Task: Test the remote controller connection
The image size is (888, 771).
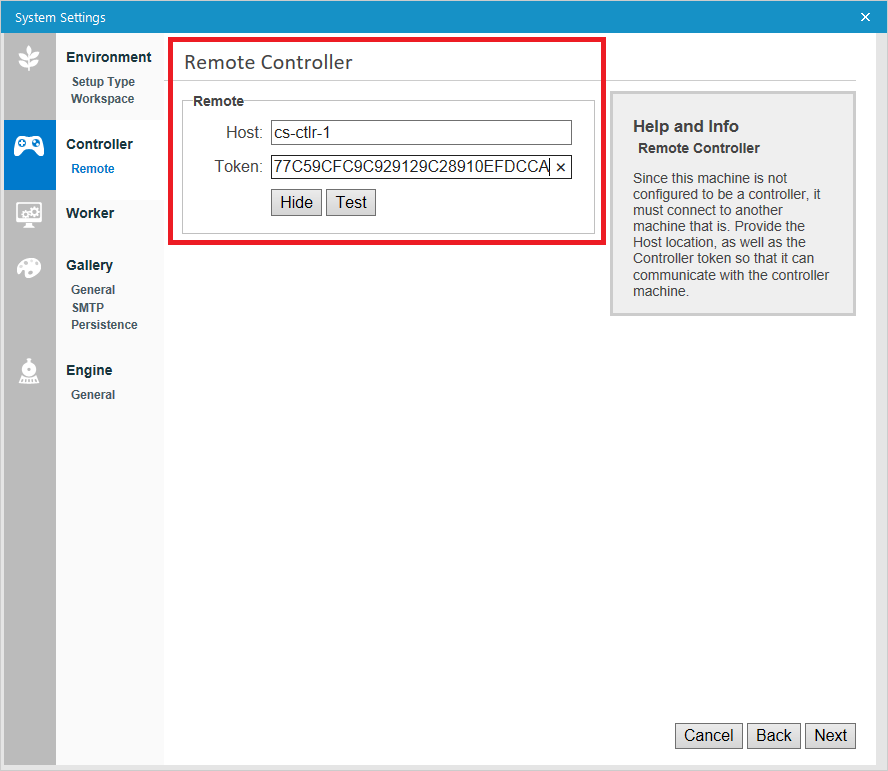Action: point(351,202)
